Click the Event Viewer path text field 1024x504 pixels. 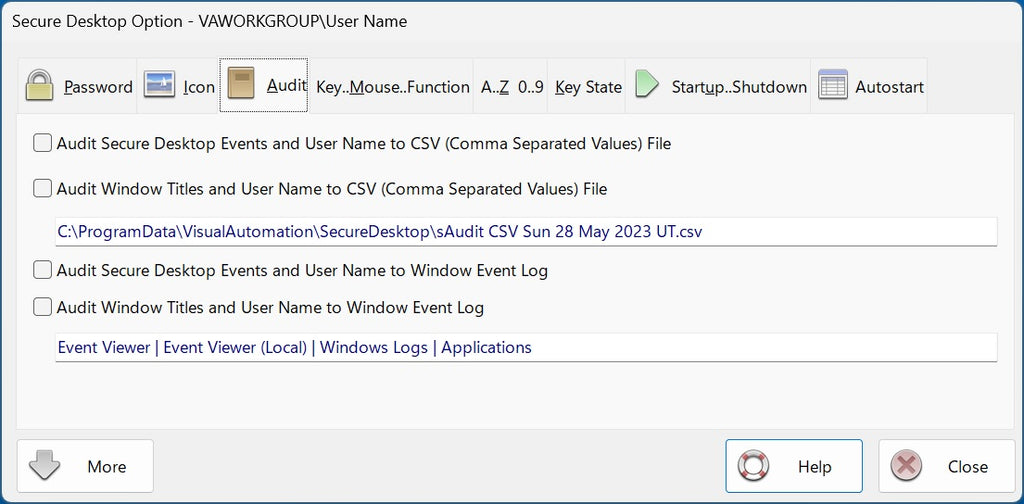pos(526,348)
